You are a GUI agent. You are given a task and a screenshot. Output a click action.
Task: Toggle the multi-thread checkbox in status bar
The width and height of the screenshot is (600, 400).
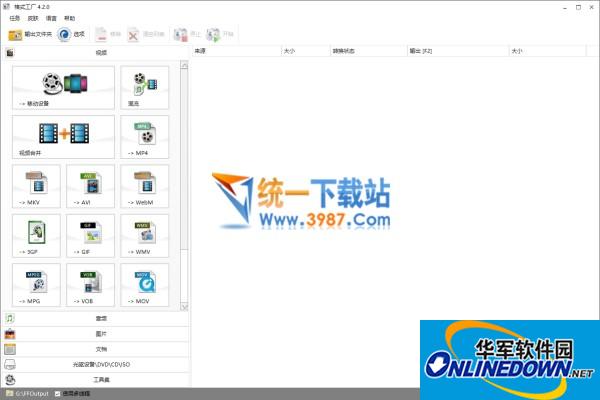click(x=58, y=394)
